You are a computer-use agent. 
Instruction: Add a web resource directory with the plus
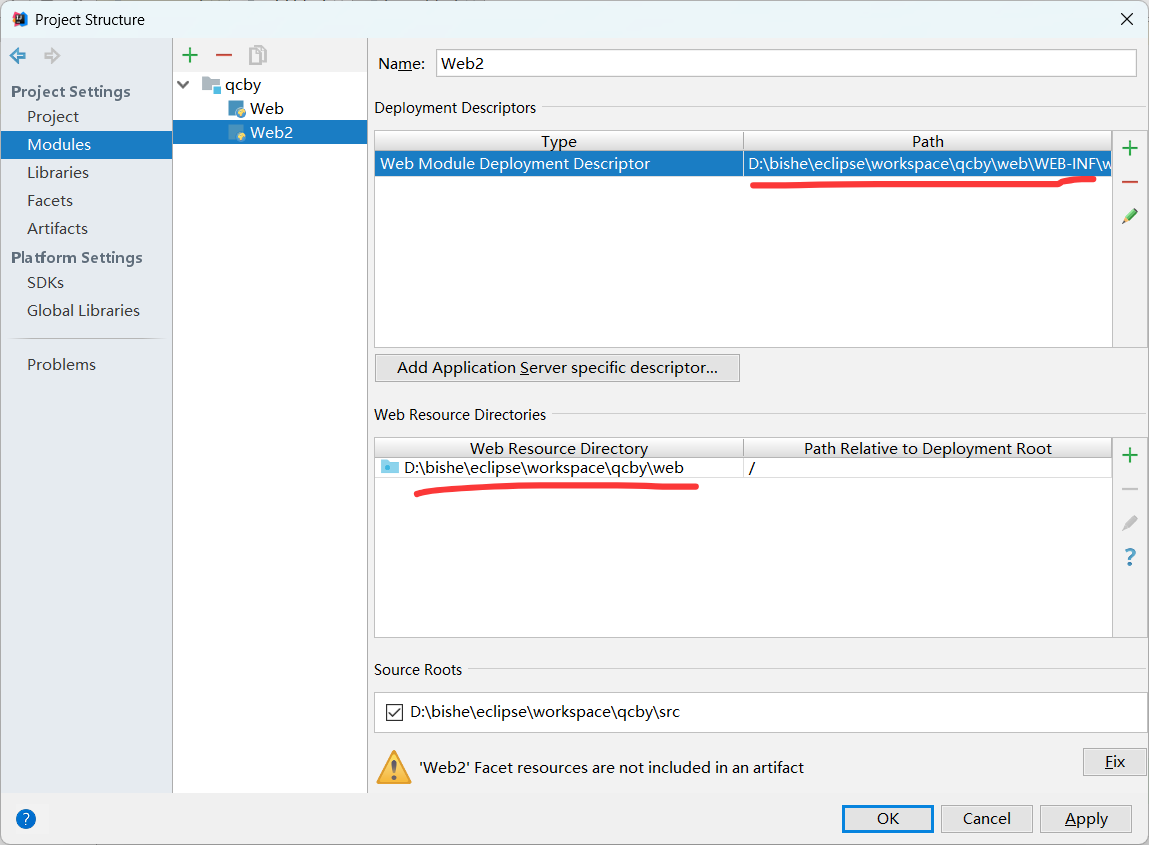pyautogui.click(x=1130, y=455)
